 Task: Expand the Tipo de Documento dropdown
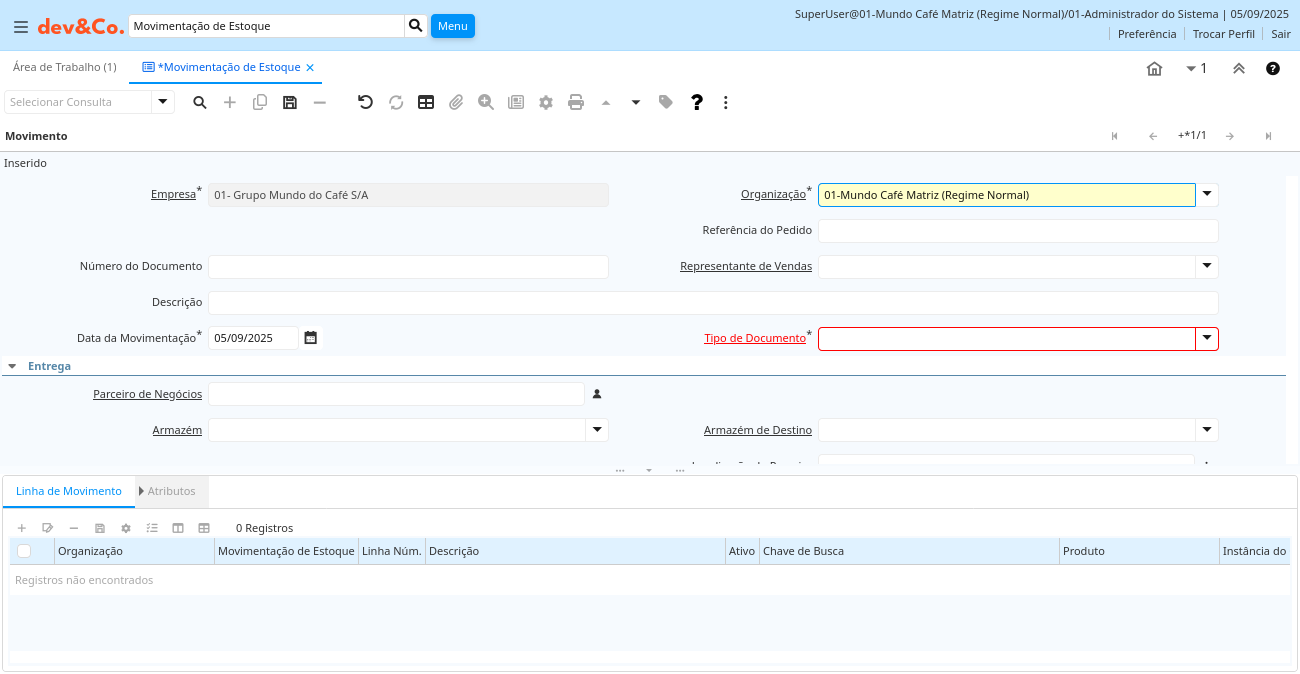pyautogui.click(x=1207, y=339)
